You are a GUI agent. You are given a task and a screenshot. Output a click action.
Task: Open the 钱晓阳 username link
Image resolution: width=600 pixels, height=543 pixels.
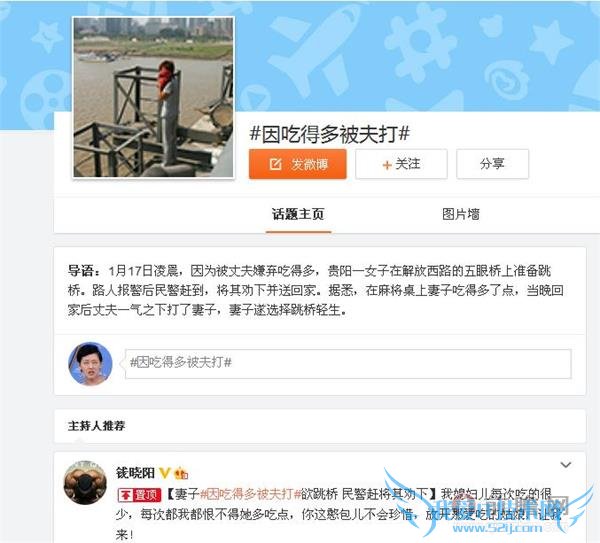(x=135, y=473)
